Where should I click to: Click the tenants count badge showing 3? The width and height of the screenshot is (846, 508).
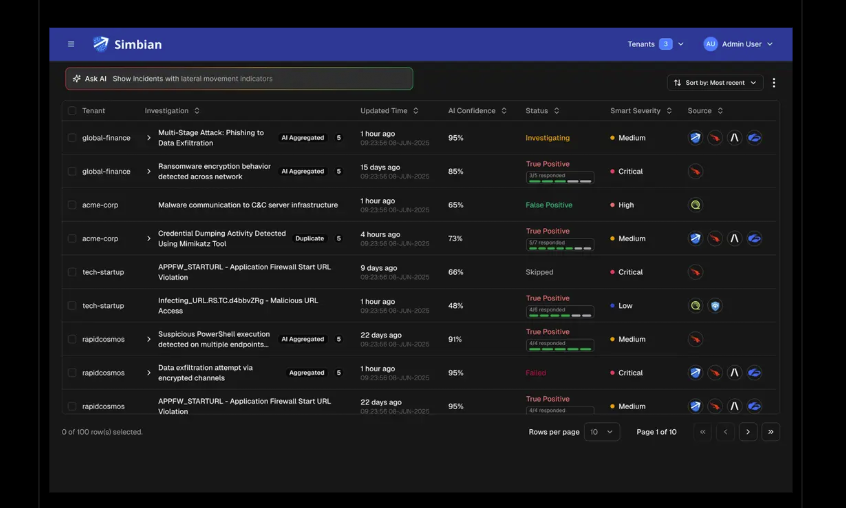click(666, 44)
